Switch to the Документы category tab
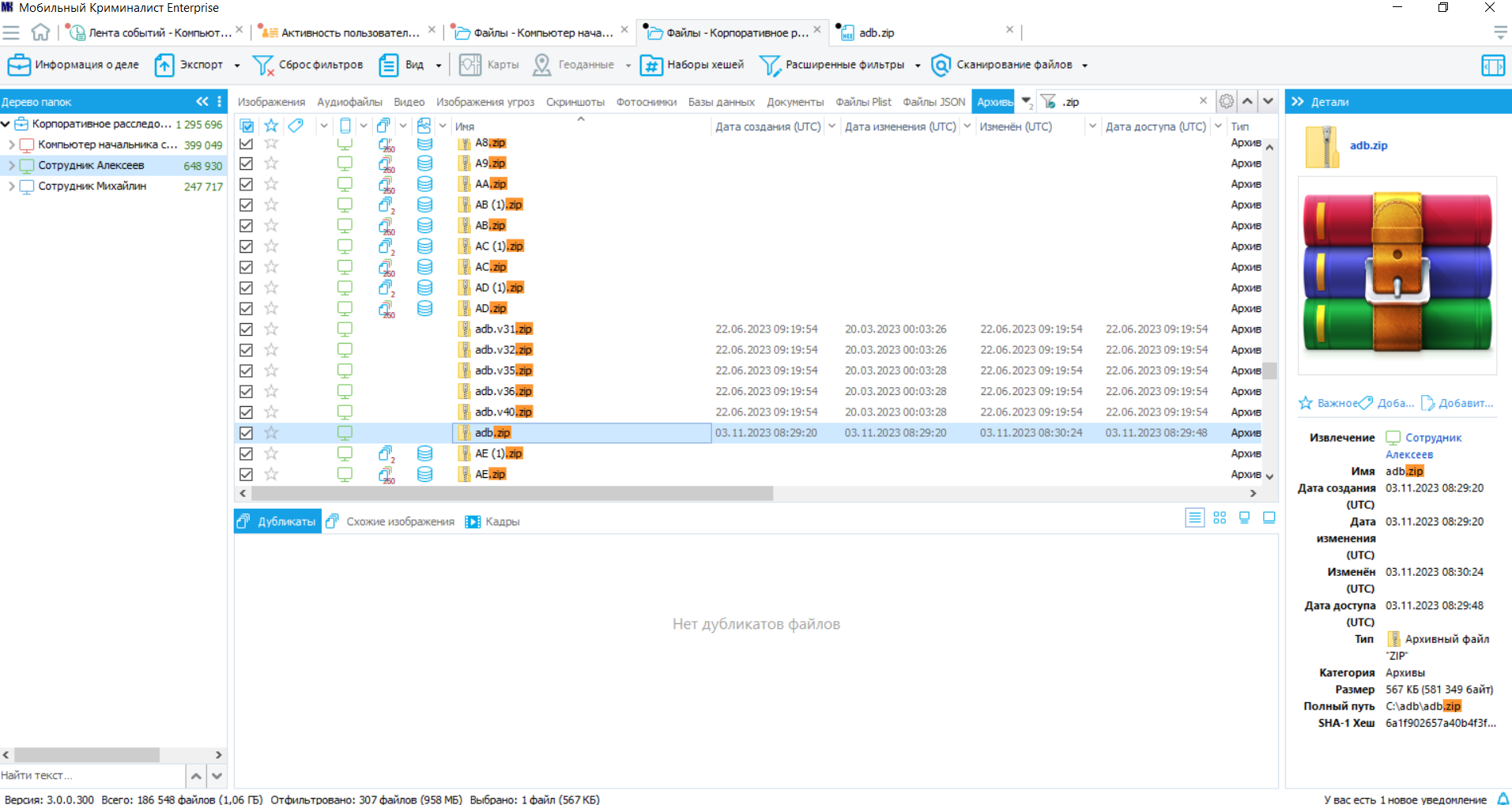This screenshot has width=1512, height=805. [795, 102]
